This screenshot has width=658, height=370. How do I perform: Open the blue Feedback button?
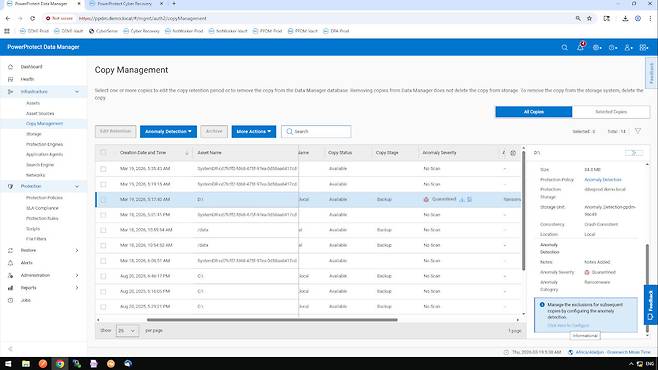click(x=650, y=305)
